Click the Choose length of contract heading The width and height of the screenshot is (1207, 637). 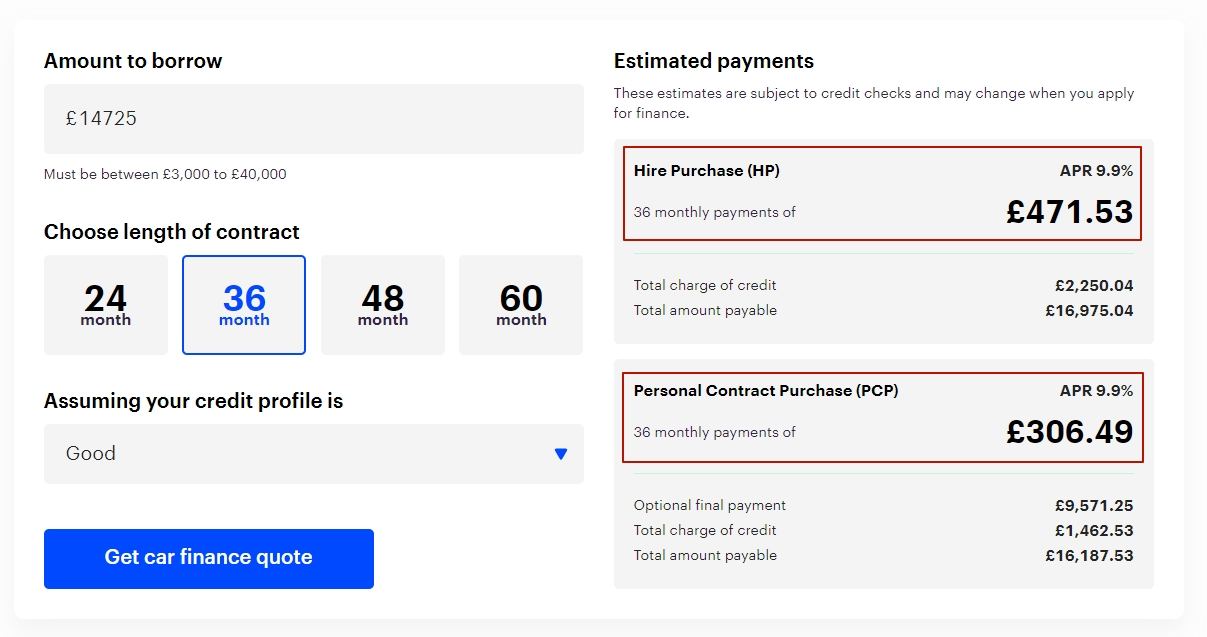172,232
